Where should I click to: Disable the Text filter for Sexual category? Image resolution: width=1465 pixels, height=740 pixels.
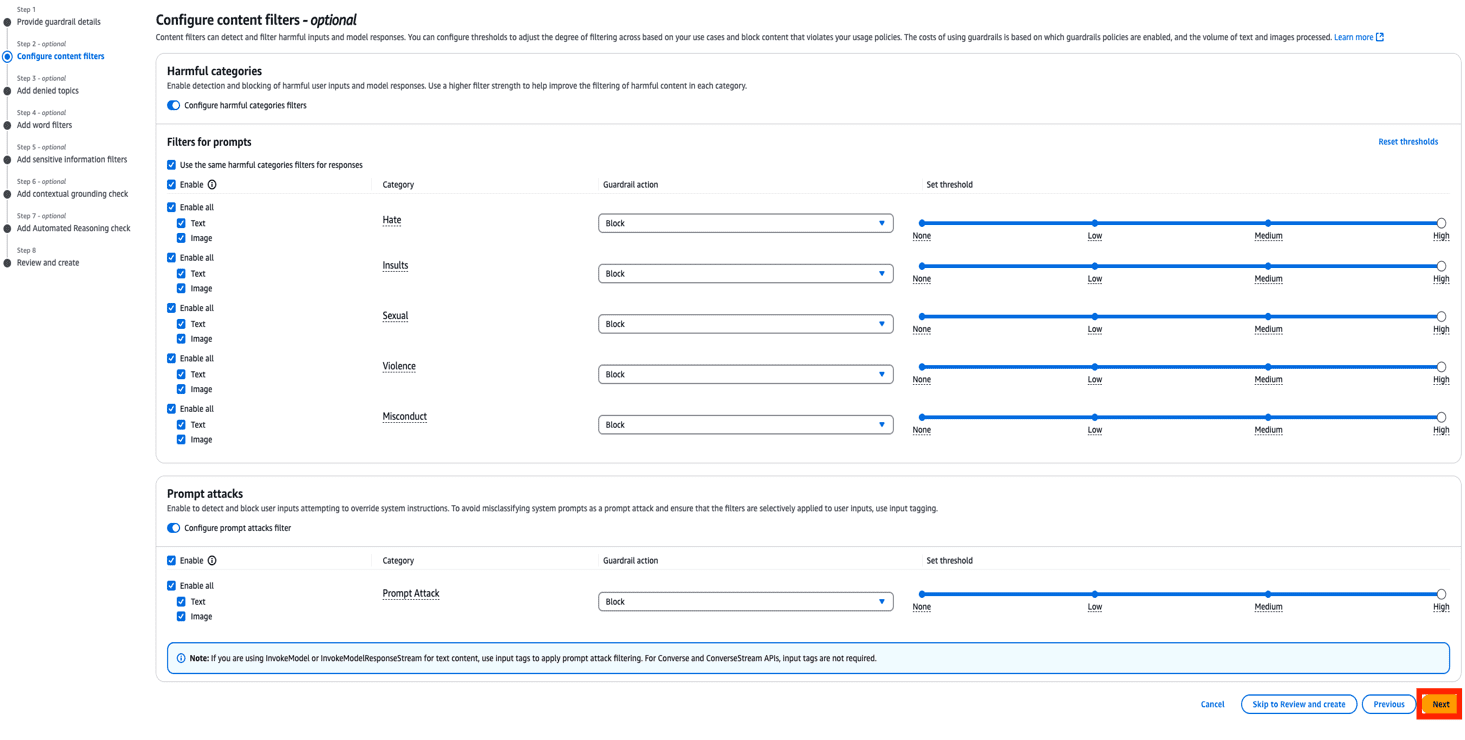(x=182, y=323)
